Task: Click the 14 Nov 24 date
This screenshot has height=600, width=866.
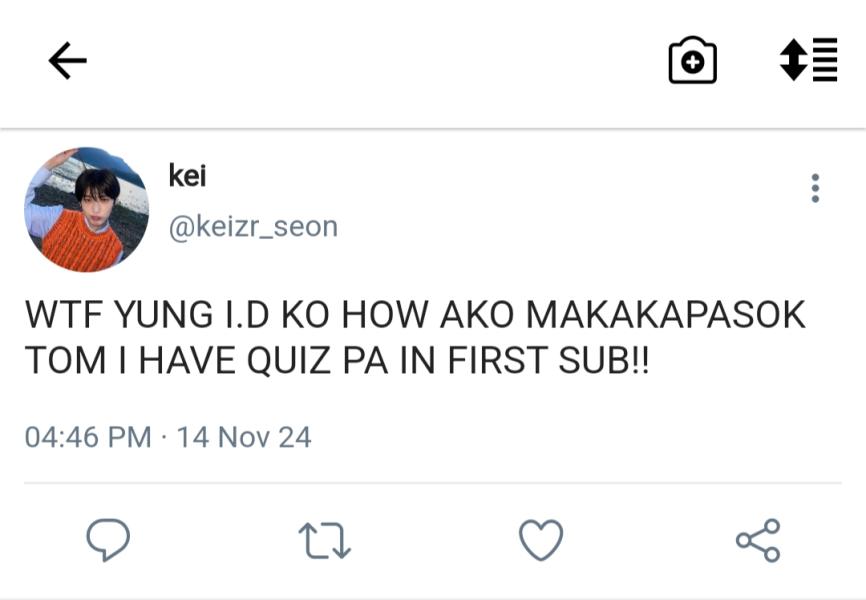Action: click(x=244, y=437)
